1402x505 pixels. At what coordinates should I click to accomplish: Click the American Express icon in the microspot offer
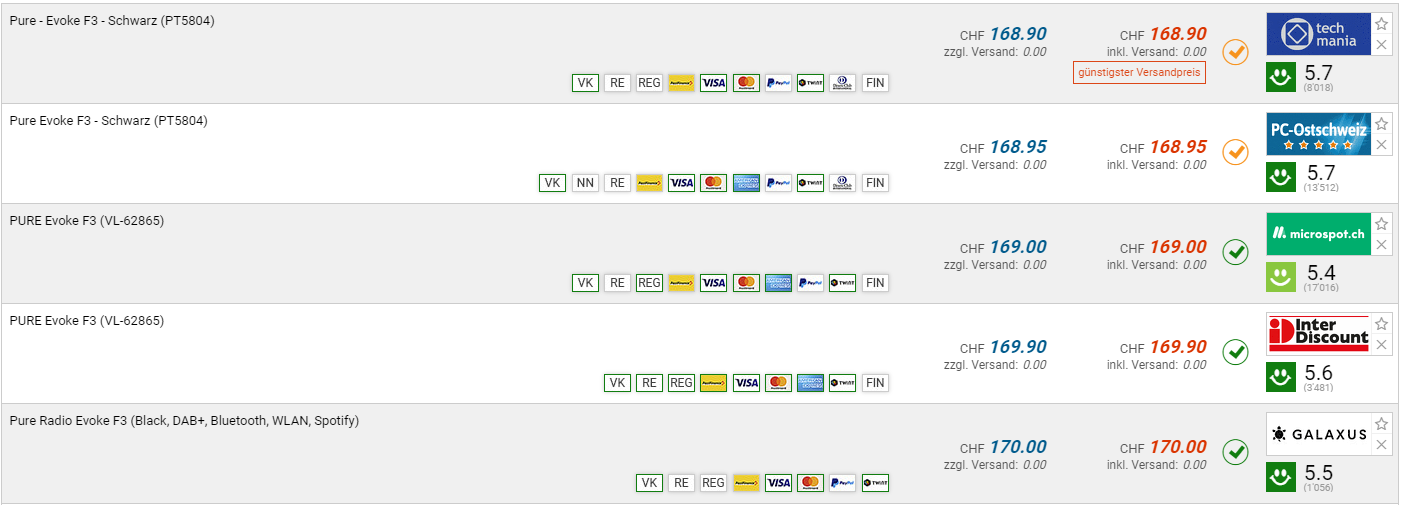778,283
